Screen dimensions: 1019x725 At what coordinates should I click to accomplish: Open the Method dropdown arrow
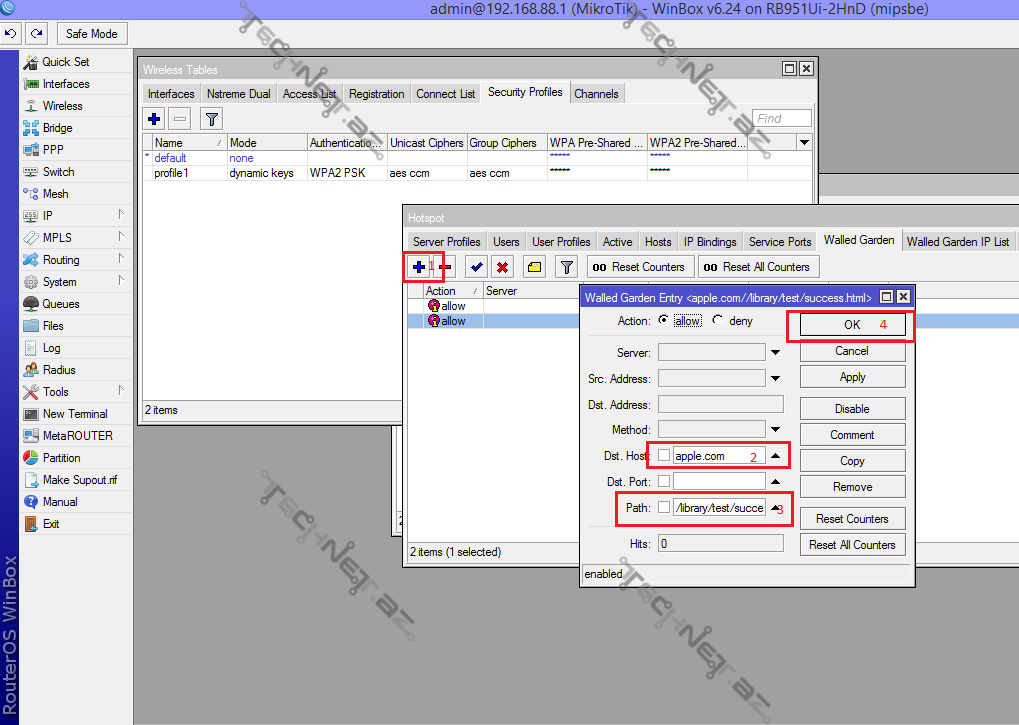774,431
